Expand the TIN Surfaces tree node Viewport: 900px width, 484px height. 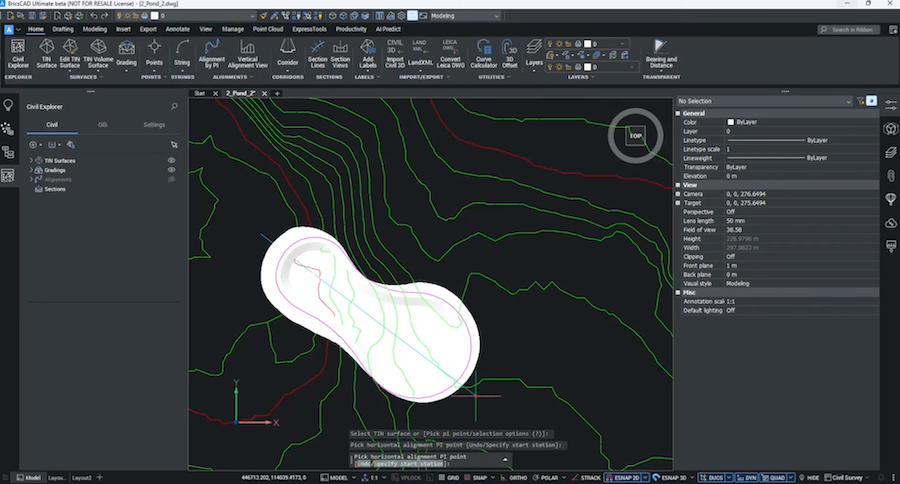tap(33, 160)
